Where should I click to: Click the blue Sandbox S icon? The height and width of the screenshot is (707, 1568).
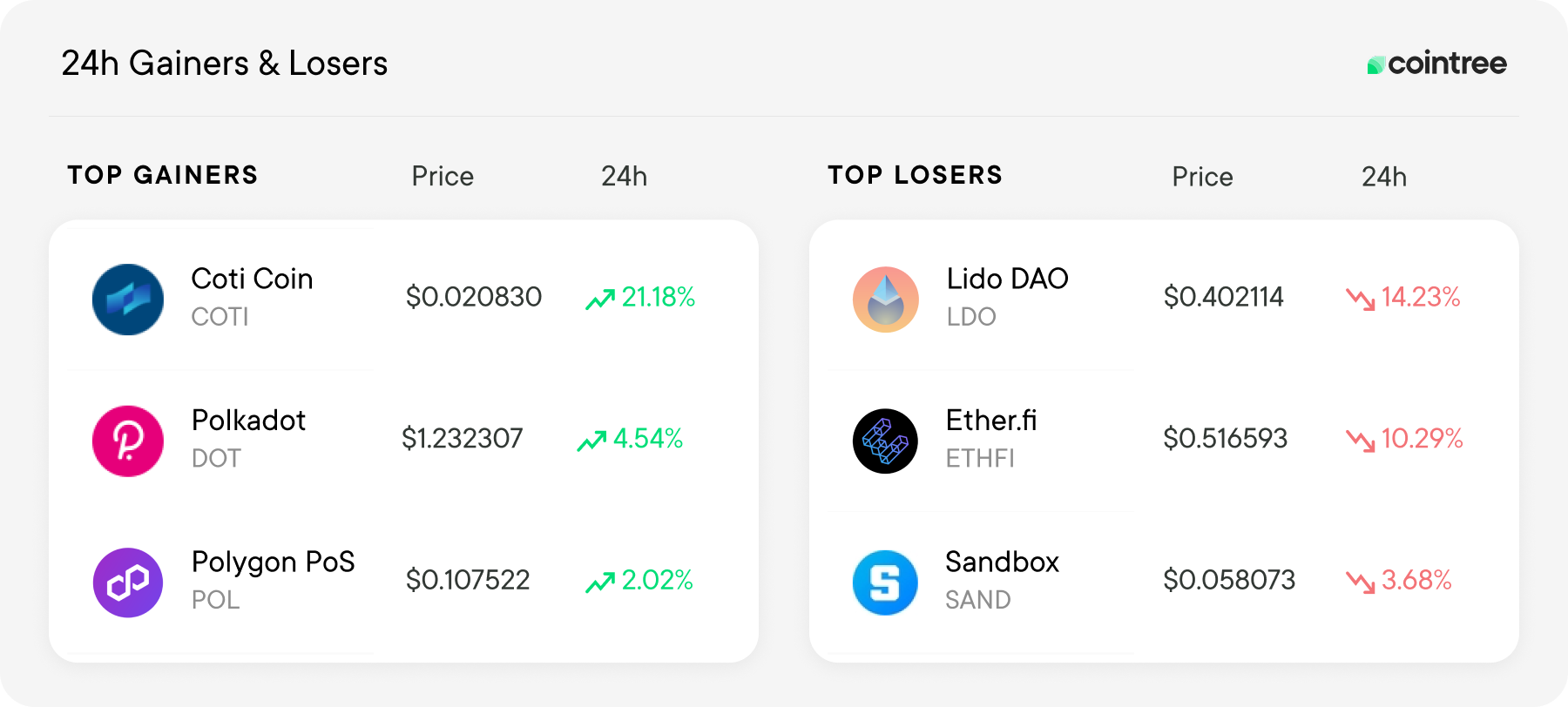885,582
